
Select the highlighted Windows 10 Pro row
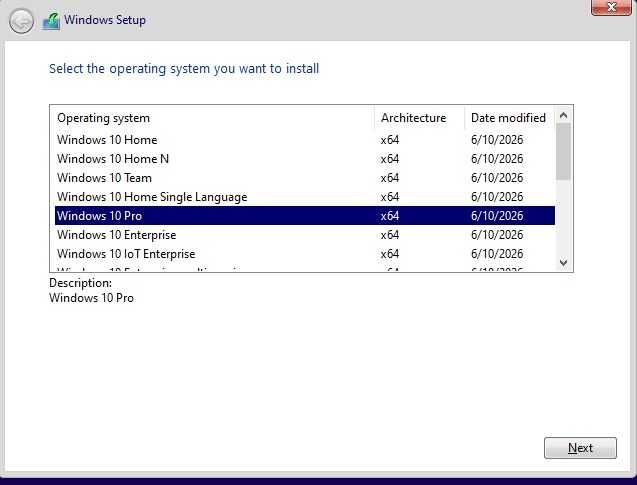[x=305, y=216]
